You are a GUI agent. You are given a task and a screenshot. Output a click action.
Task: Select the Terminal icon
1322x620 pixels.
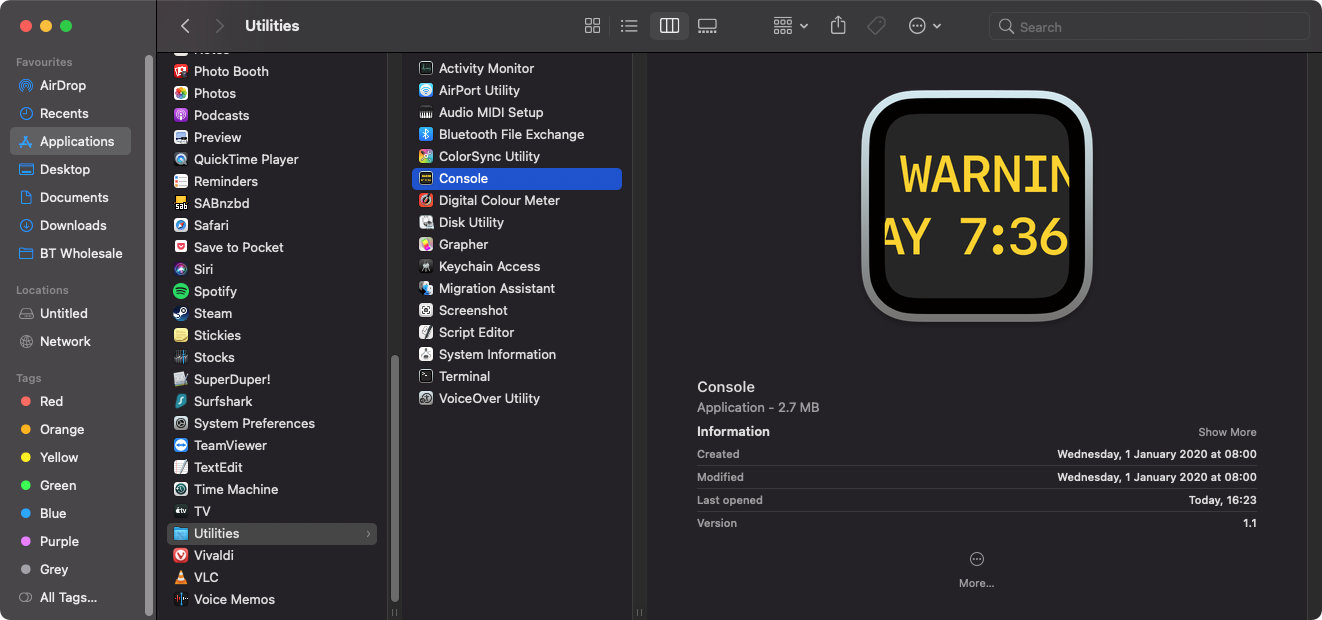pyautogui.click(x=426, y=376)
